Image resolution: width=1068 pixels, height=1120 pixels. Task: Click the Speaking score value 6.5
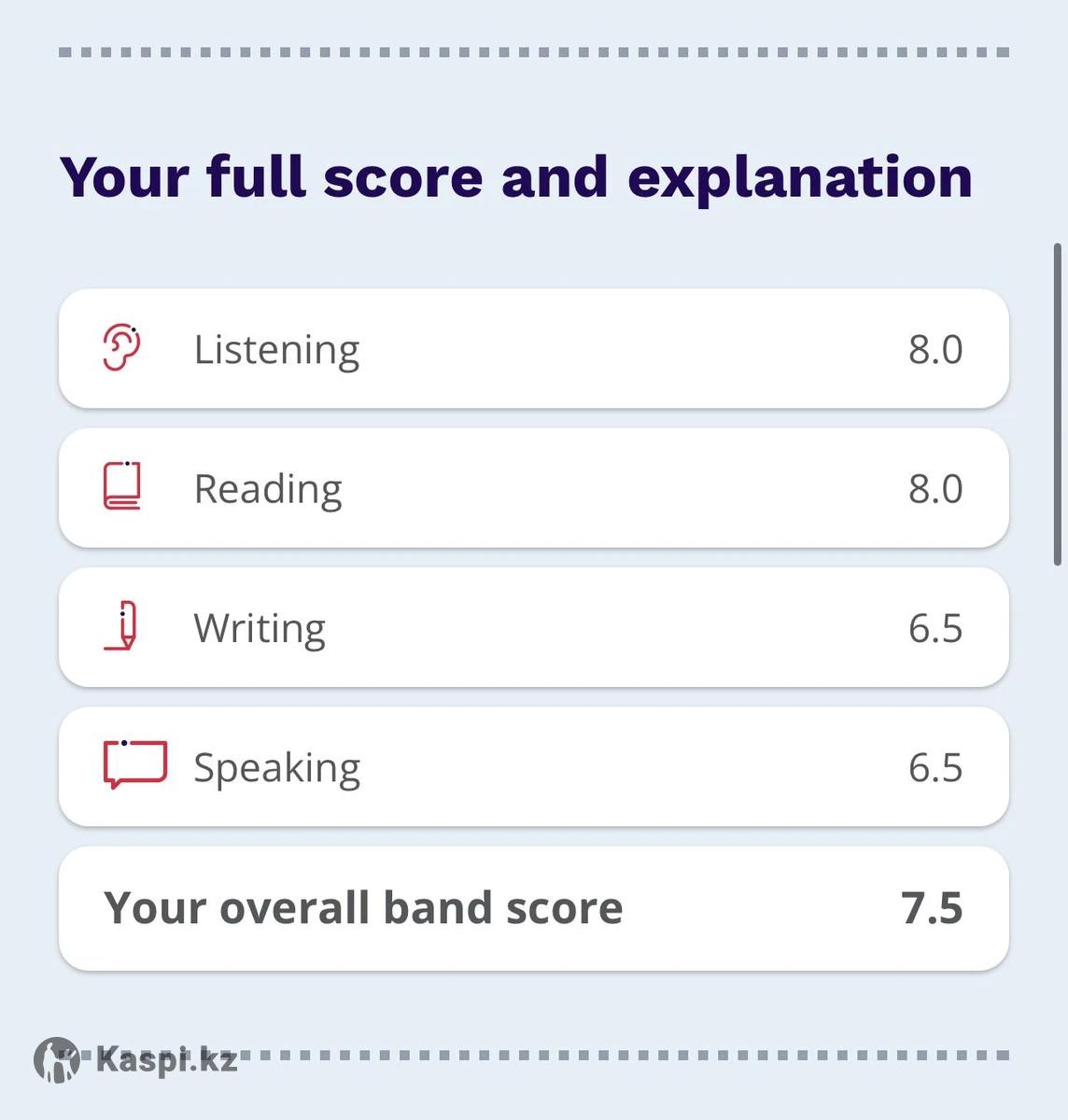(935, 768)
